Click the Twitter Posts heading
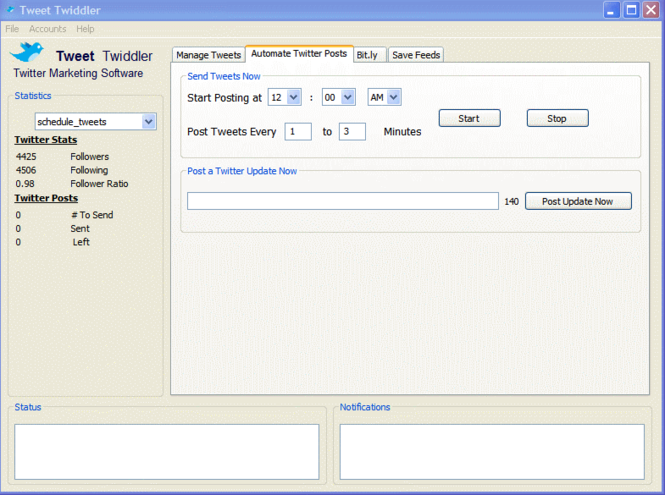This screenshot has width=665, height=495. coord(46,198)
